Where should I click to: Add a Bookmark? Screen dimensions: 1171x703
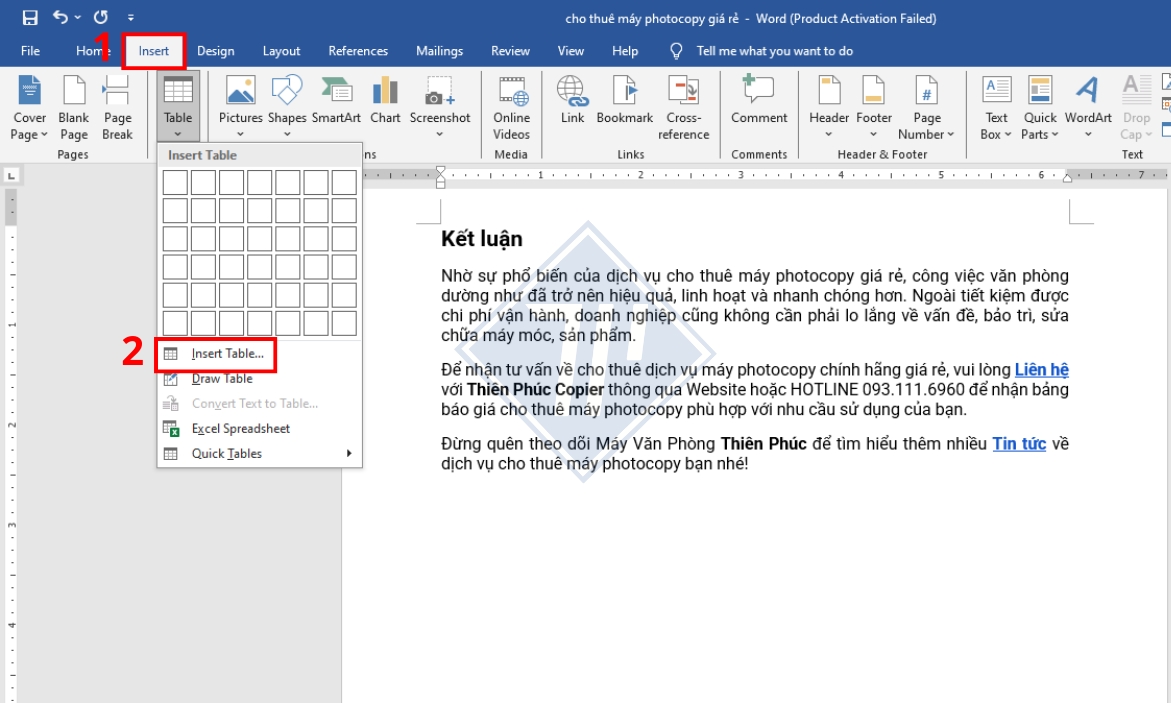pos(624,104)
